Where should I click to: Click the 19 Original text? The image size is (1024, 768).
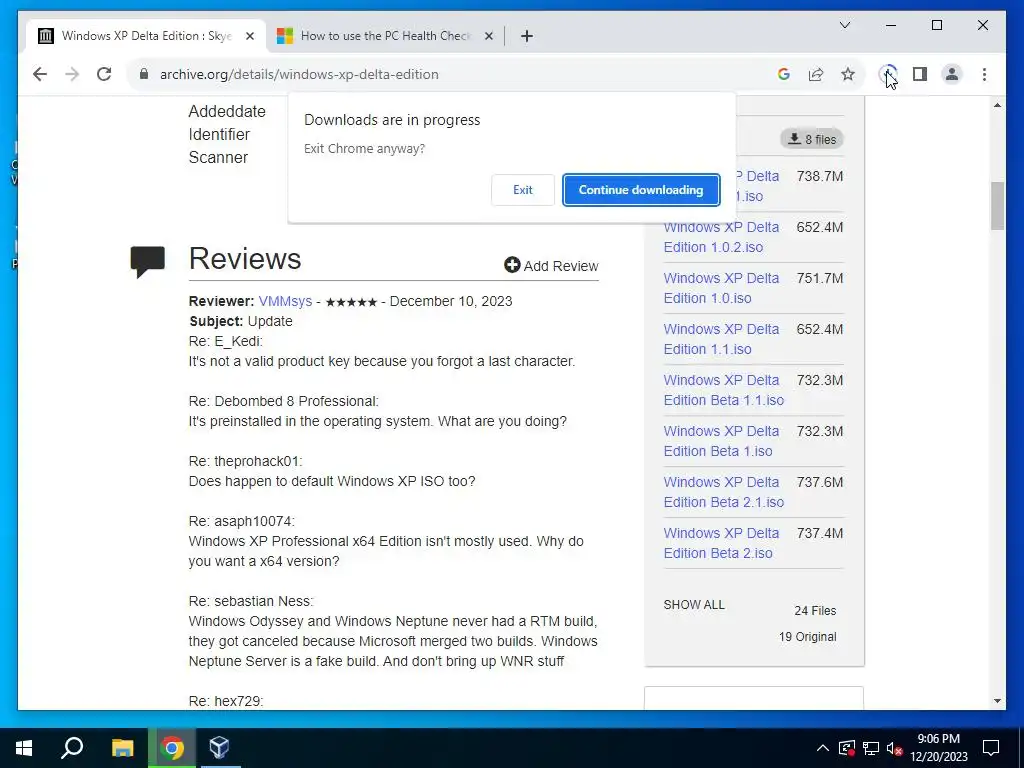[807, 637]
